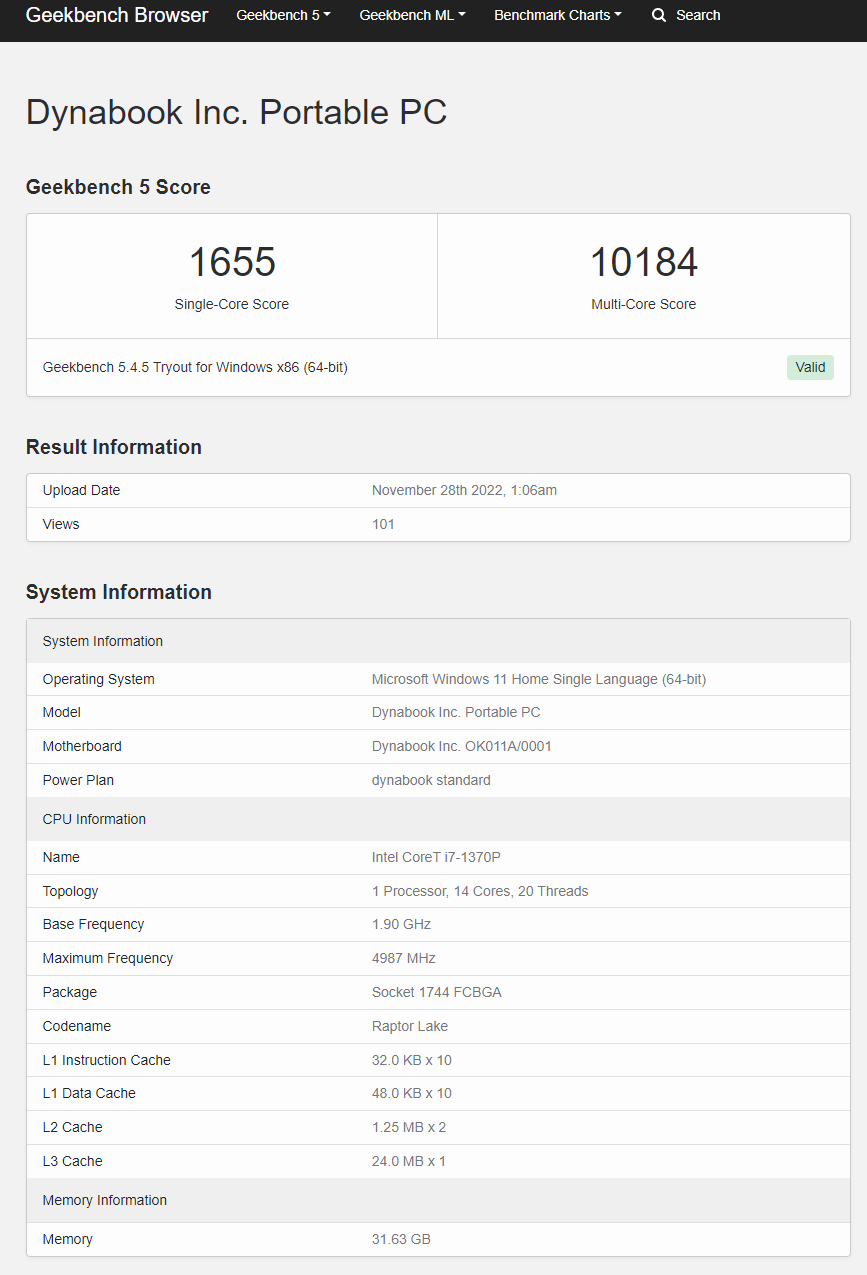The image size is (867, 1275).
Task: Click the CPU Information section header
Action: click(x=93, y=819)
